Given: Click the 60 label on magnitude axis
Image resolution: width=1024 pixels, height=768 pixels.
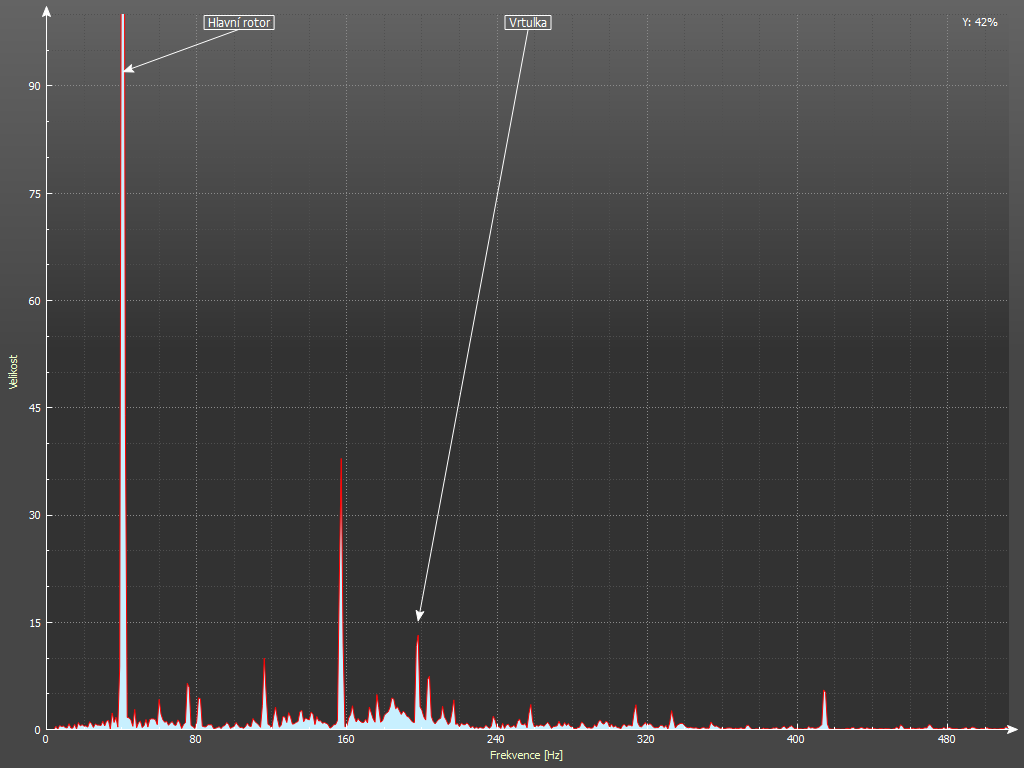Looking at the screenshot, I should coord(33,301).
